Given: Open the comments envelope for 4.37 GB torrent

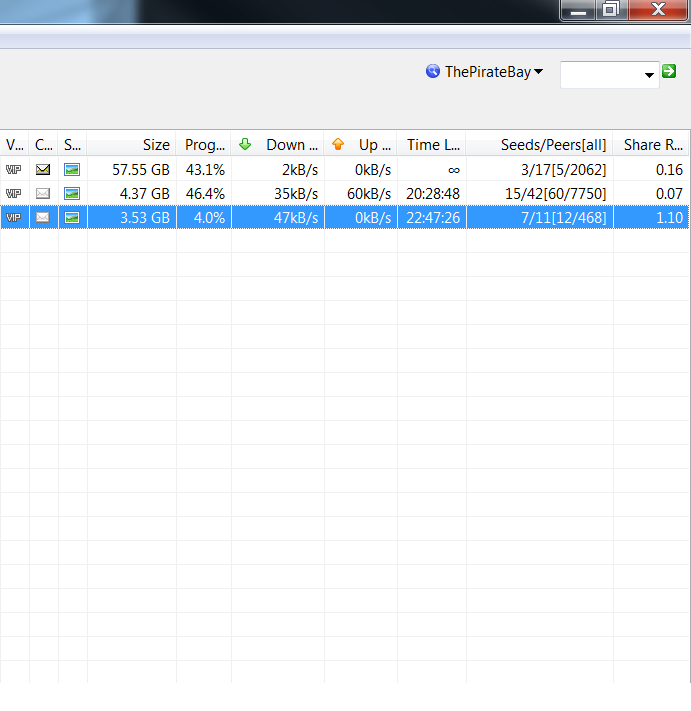Looking at the screenshot, I should click(43, 194).
